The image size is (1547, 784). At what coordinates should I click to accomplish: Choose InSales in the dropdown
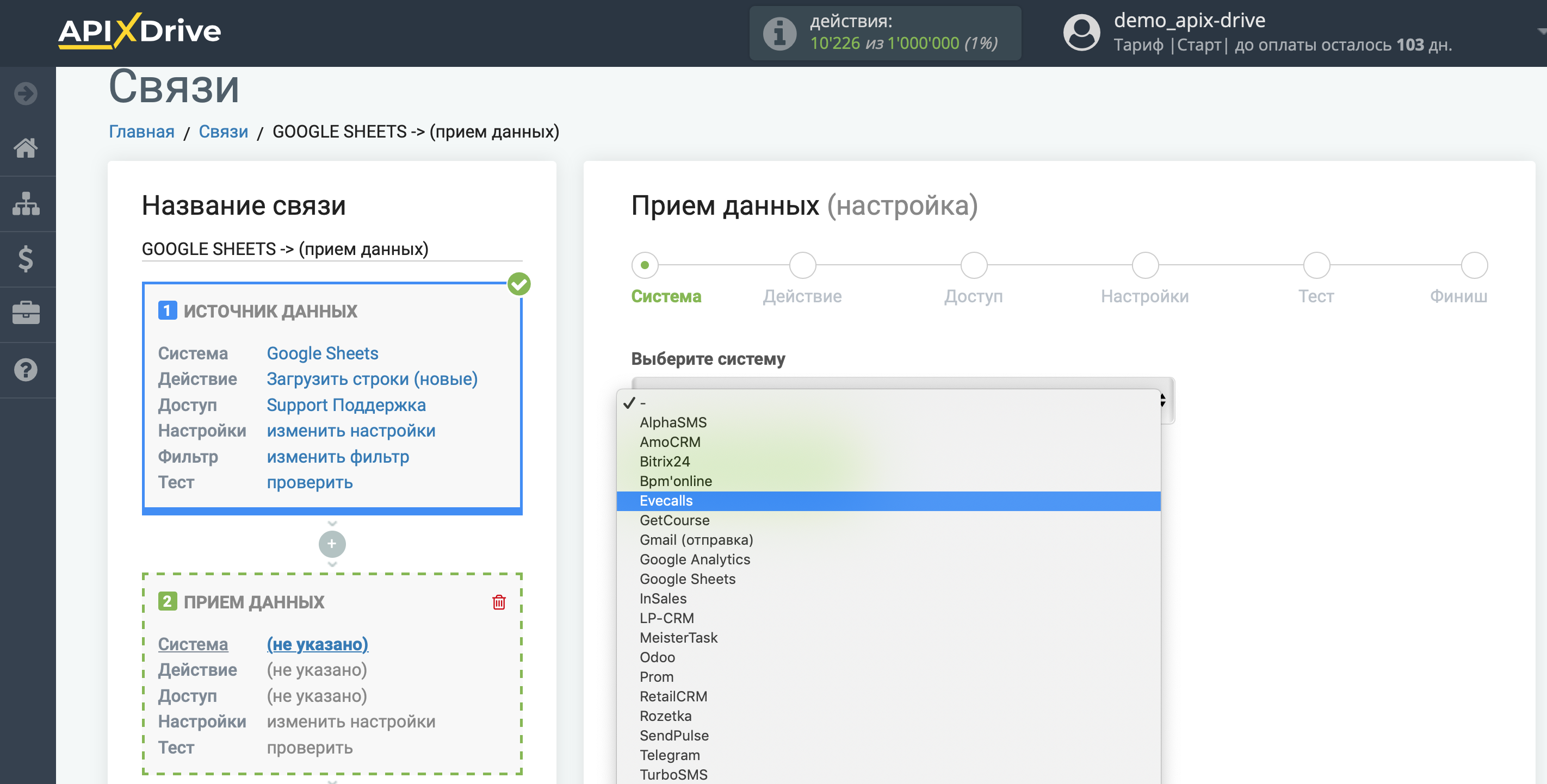(x=888, y=599)
